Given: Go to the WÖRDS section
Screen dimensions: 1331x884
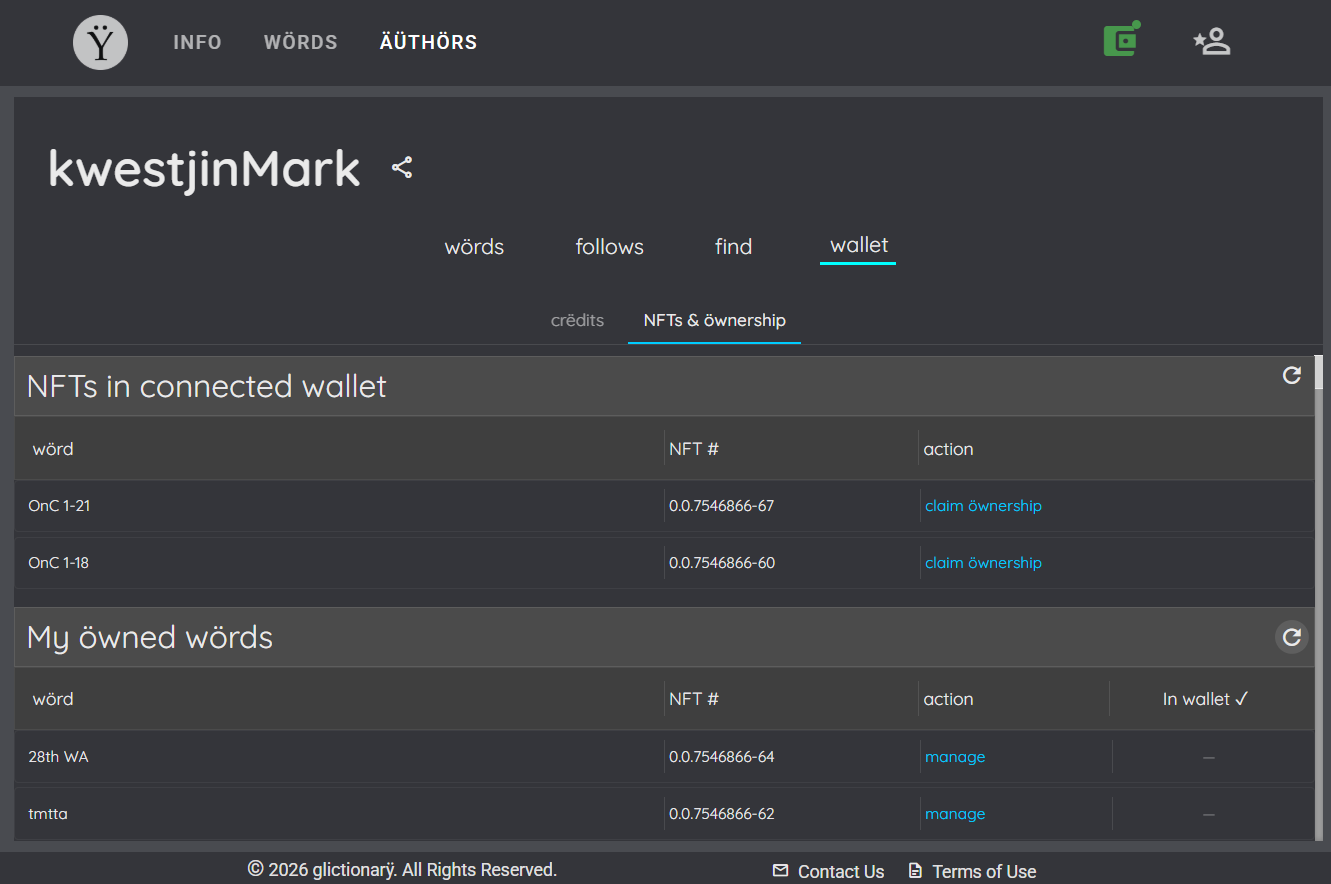Looking at the screenshot, I should [x=301, y=42].
